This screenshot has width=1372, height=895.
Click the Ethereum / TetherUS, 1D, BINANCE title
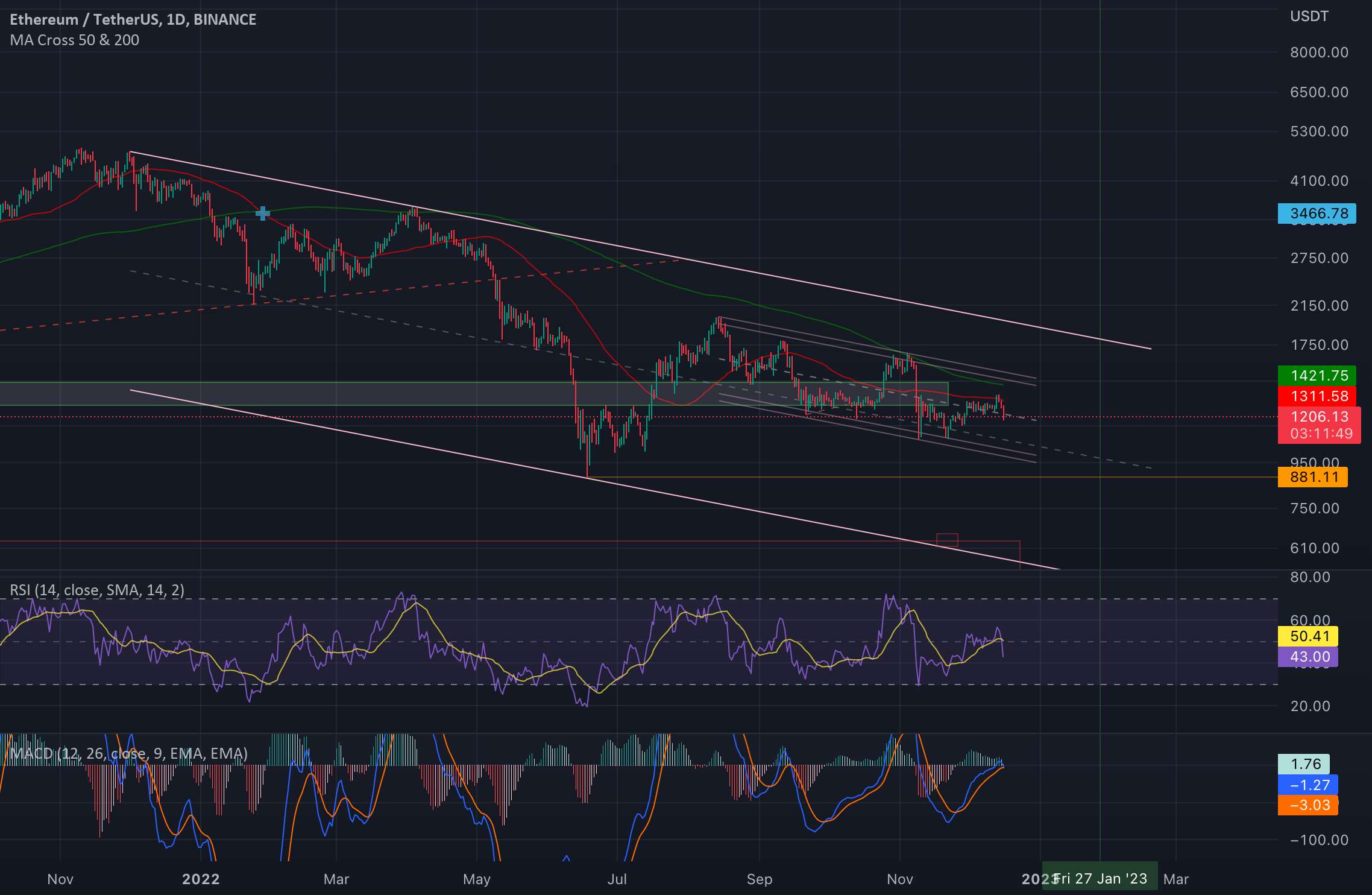point(133,19)
